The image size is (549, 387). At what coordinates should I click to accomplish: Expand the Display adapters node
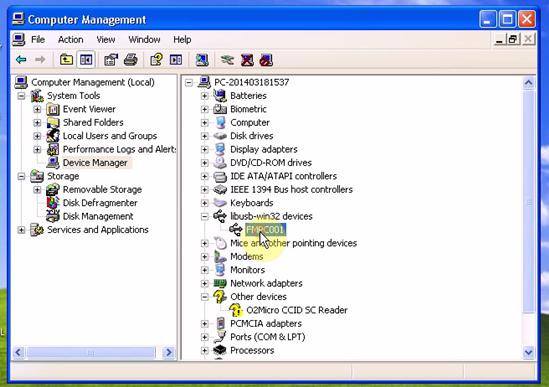tap(205, 149)
